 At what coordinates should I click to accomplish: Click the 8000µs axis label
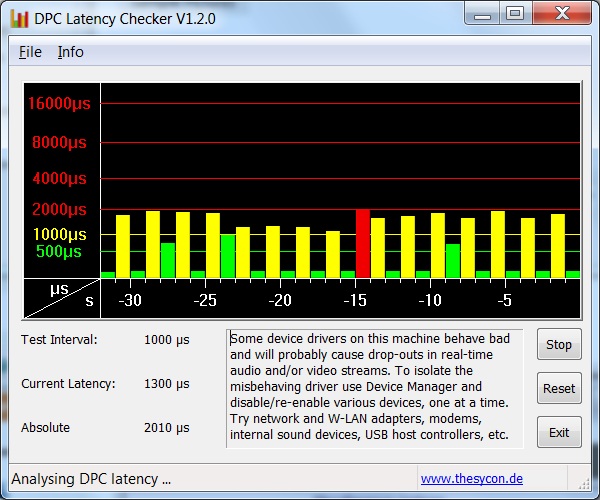pyautogui.click(x=59, y=142)
